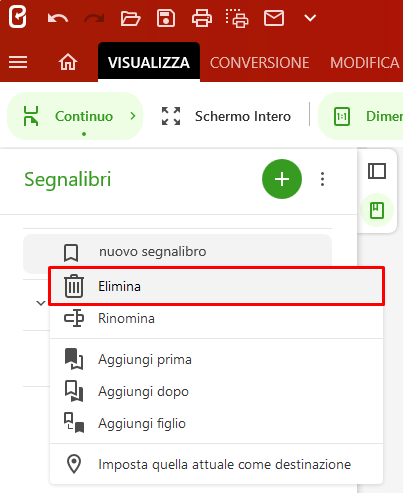403x493 pixels.
Task: Open bookmarks three-dot options menu
Action: 322,179
